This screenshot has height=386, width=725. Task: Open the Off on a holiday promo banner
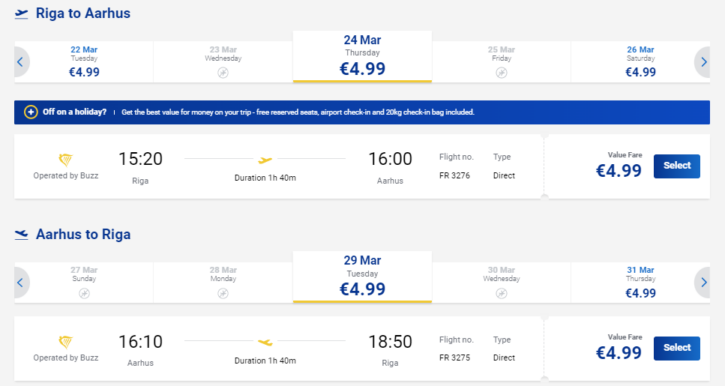(362, 112)
